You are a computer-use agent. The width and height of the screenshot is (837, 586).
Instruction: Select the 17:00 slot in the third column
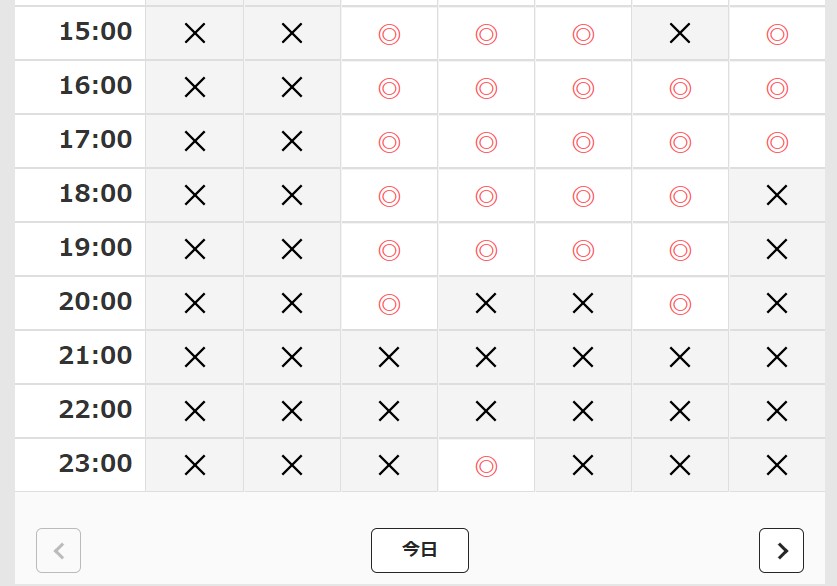(x=389, y=142)
